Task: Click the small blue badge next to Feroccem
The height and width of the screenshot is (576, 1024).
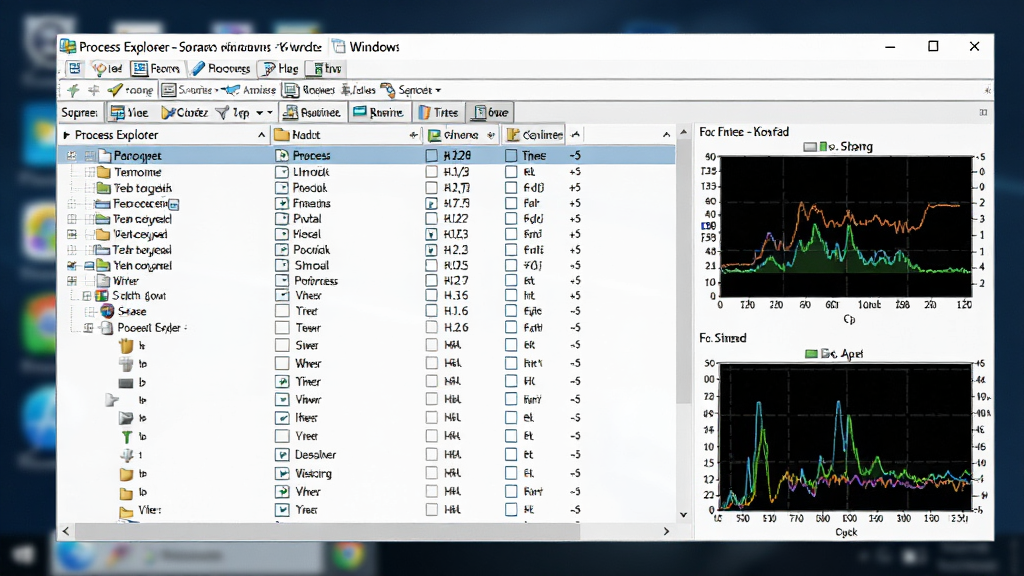Action: [x=174, y=204]
